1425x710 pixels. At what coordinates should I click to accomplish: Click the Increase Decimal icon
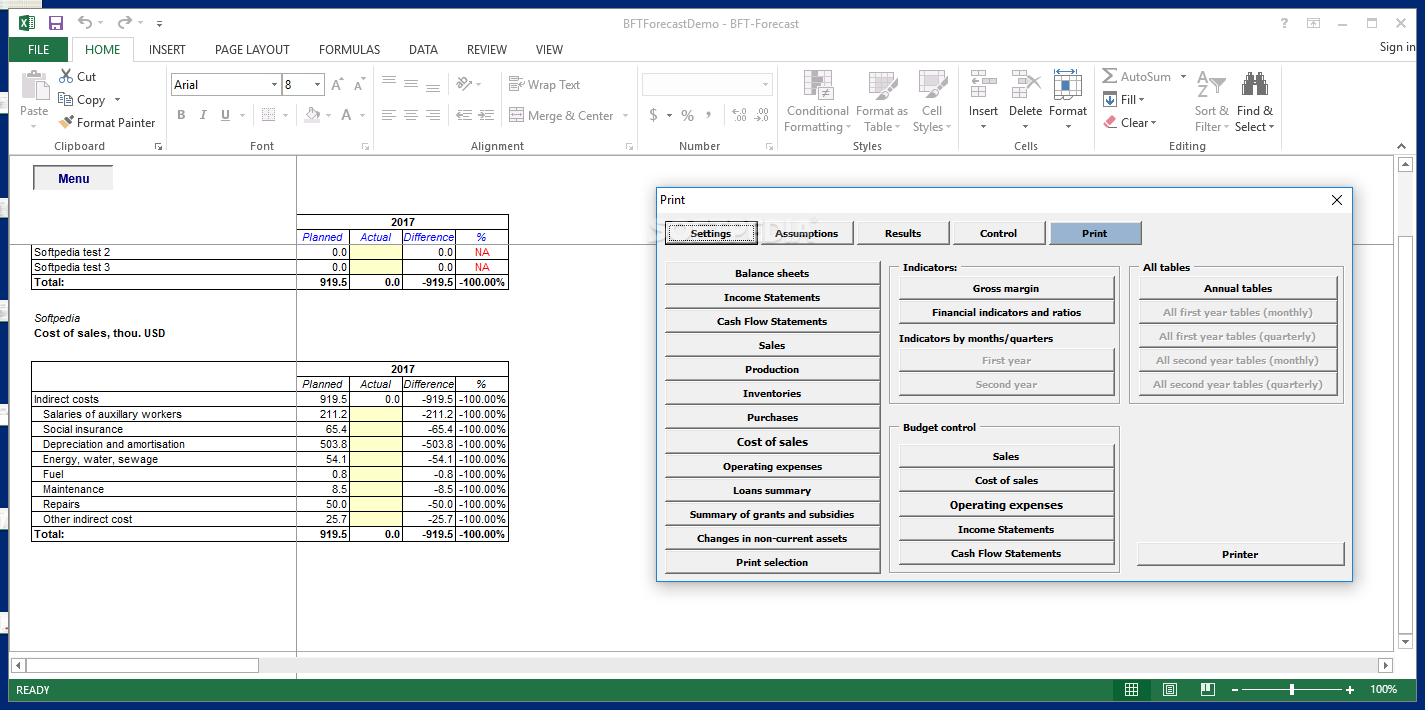(739, 115)
